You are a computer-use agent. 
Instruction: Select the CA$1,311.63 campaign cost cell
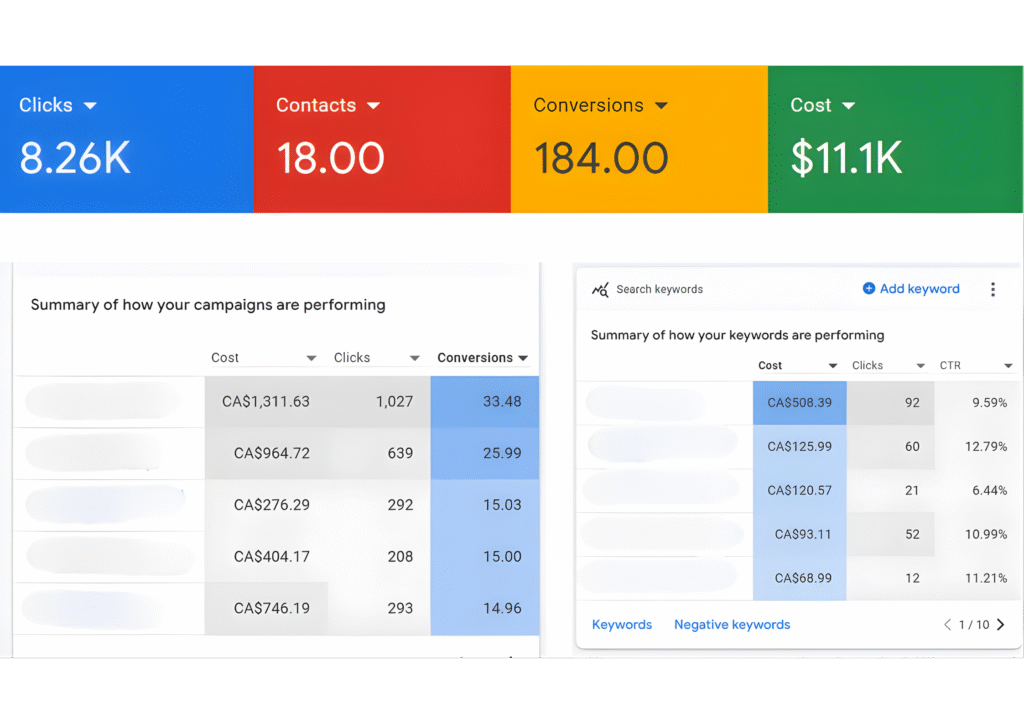(x=265, y=402)
